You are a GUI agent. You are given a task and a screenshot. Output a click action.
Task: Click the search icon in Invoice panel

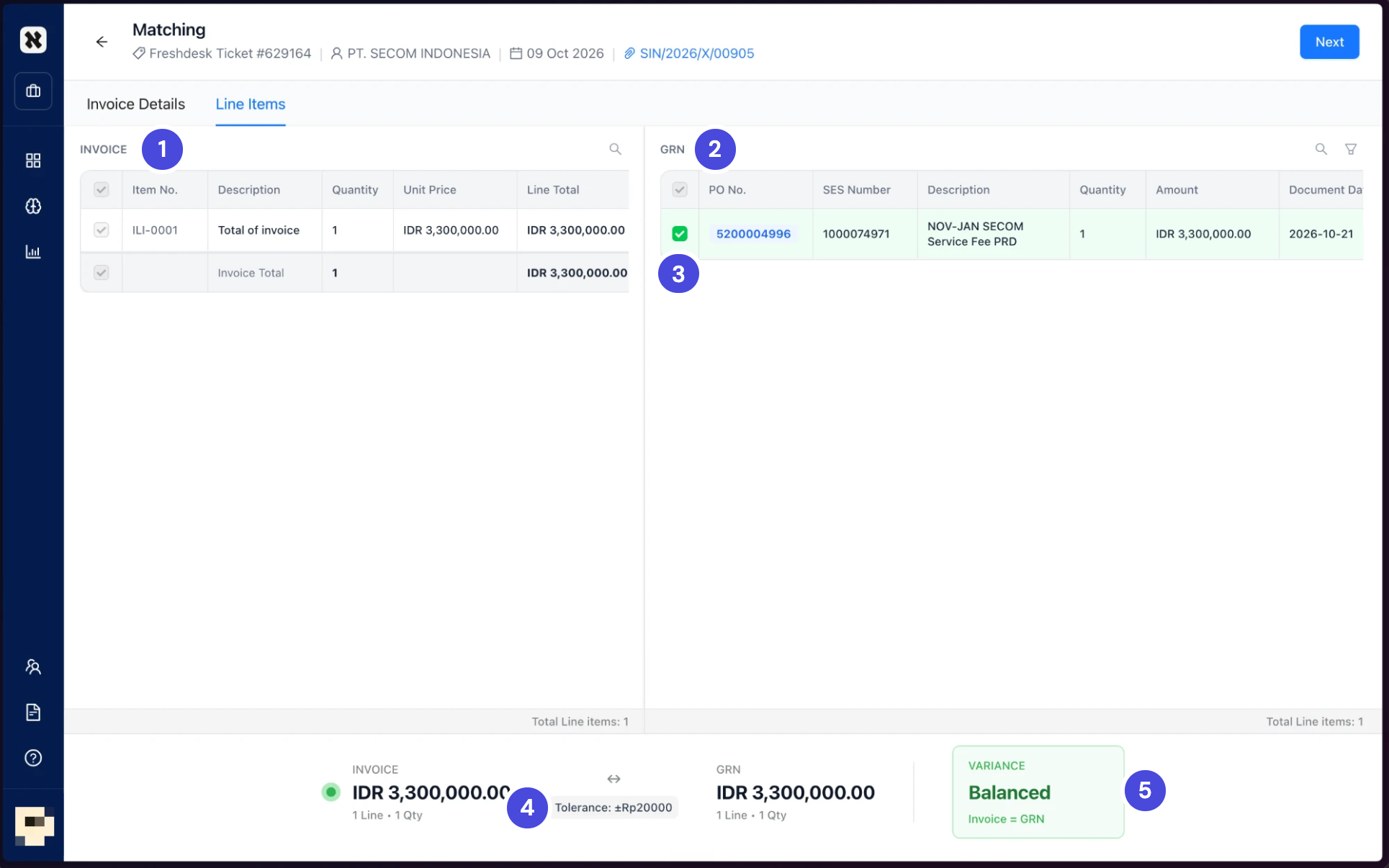(615, 149)
